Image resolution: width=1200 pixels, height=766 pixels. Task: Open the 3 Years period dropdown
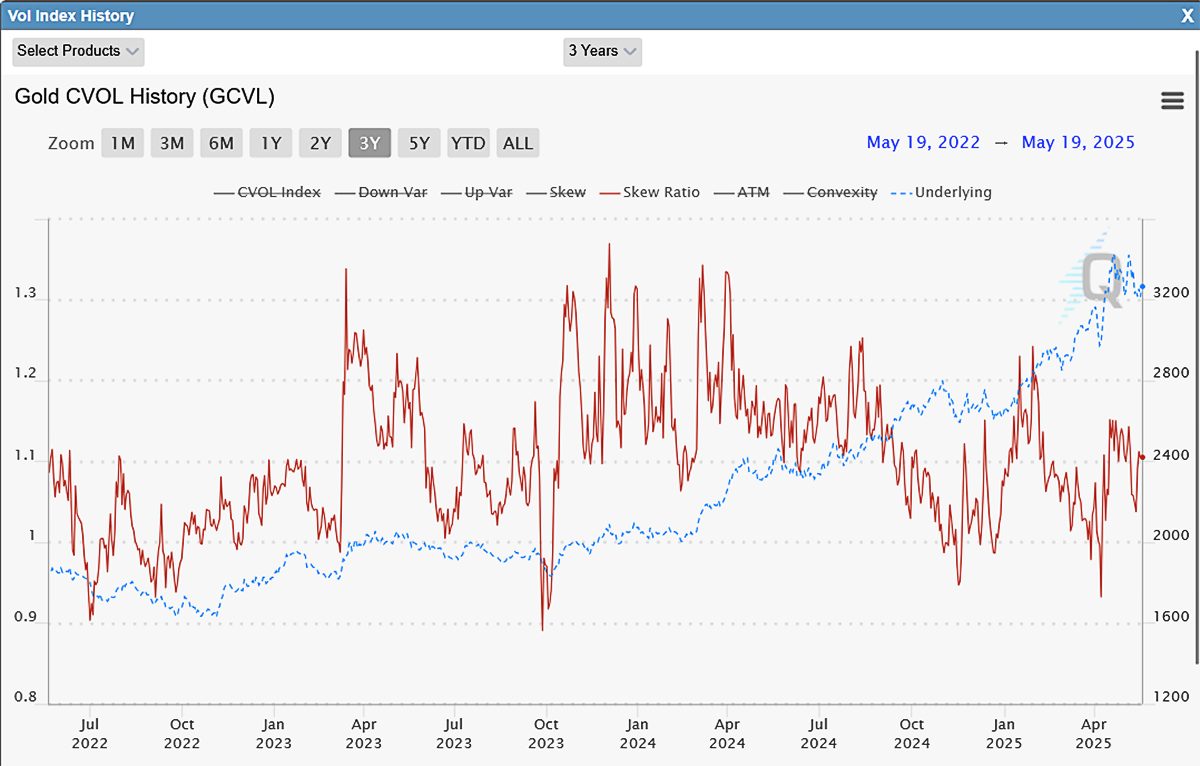[x=602, y=51]
